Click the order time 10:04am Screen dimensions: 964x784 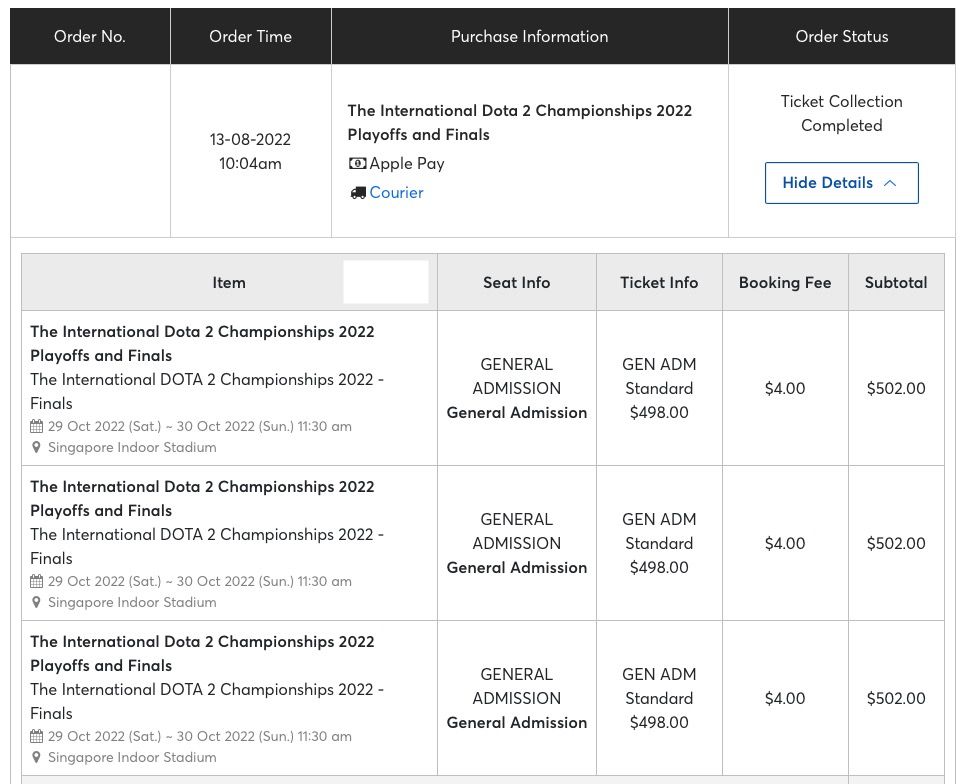click(250, 164)
